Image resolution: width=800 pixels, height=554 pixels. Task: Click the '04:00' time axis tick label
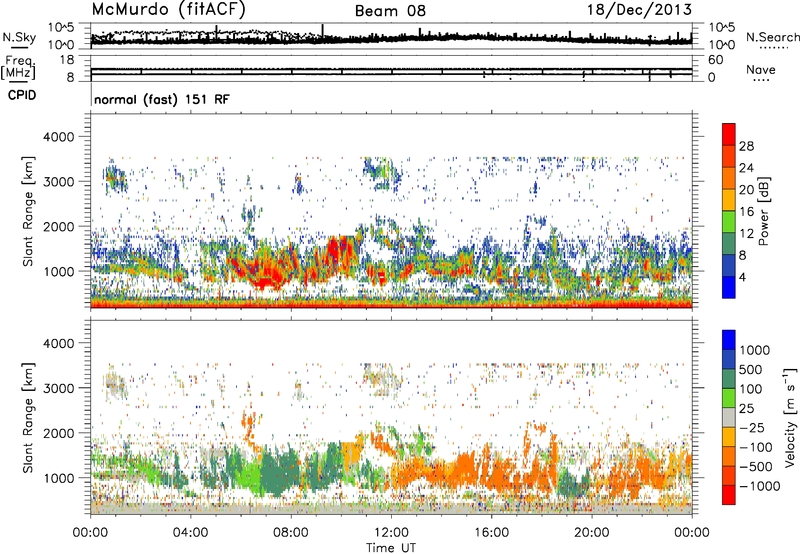pyautogui.click(x=190, y=533)
